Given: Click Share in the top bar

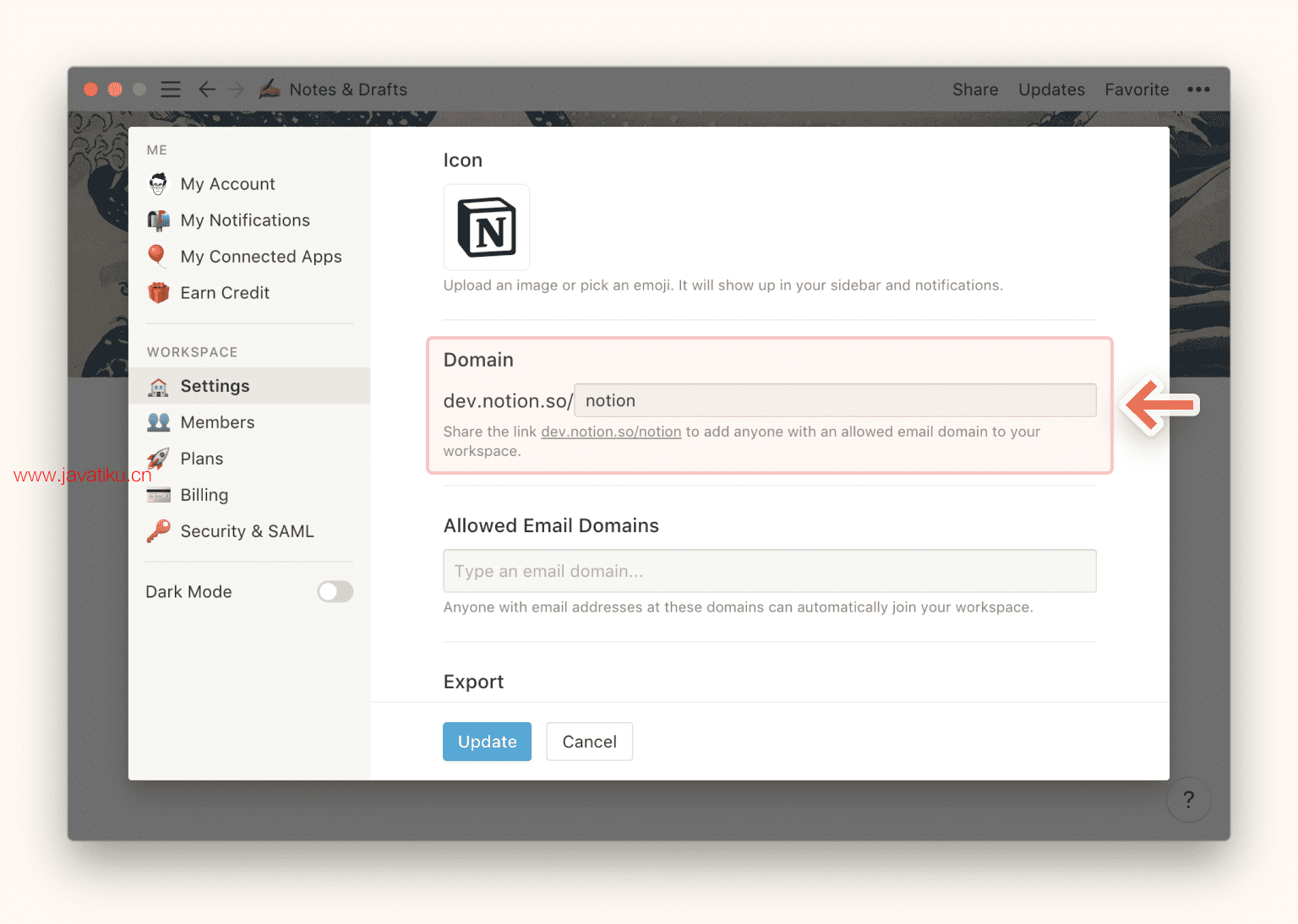Looking at the screenshot, I should (x=975, y=90).
